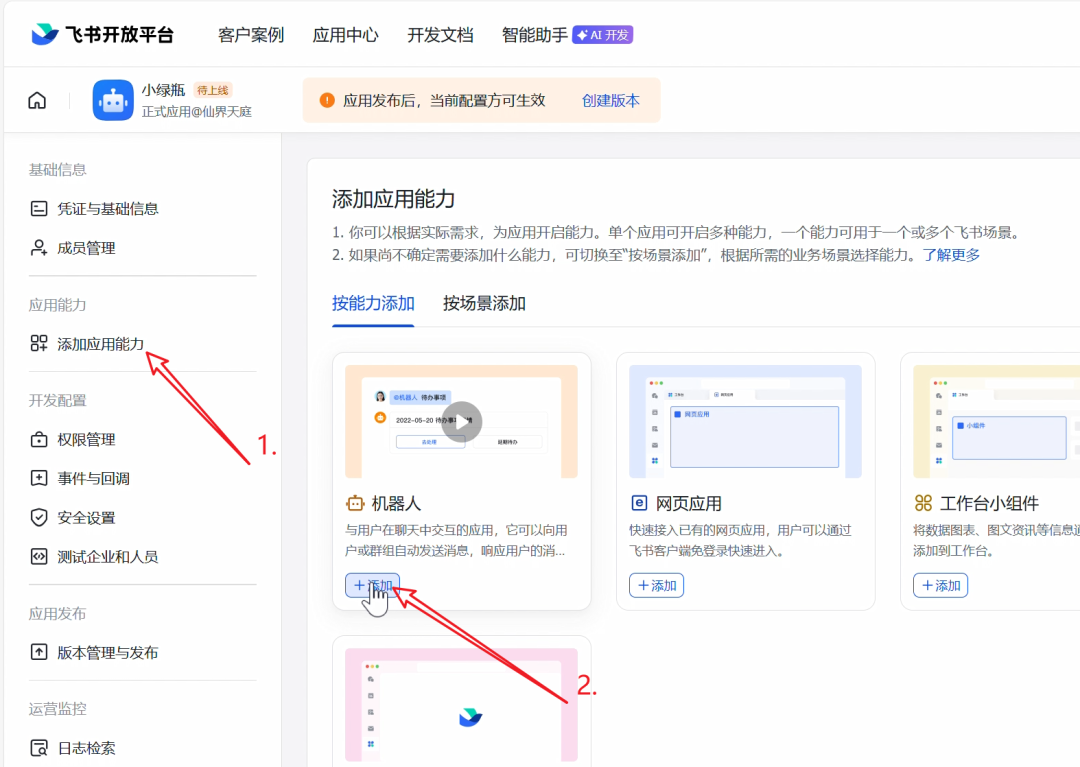This screenshot has height=767, width=1080.
Task: Click the 创建版本 link
Action: click(x=610, y=101)
